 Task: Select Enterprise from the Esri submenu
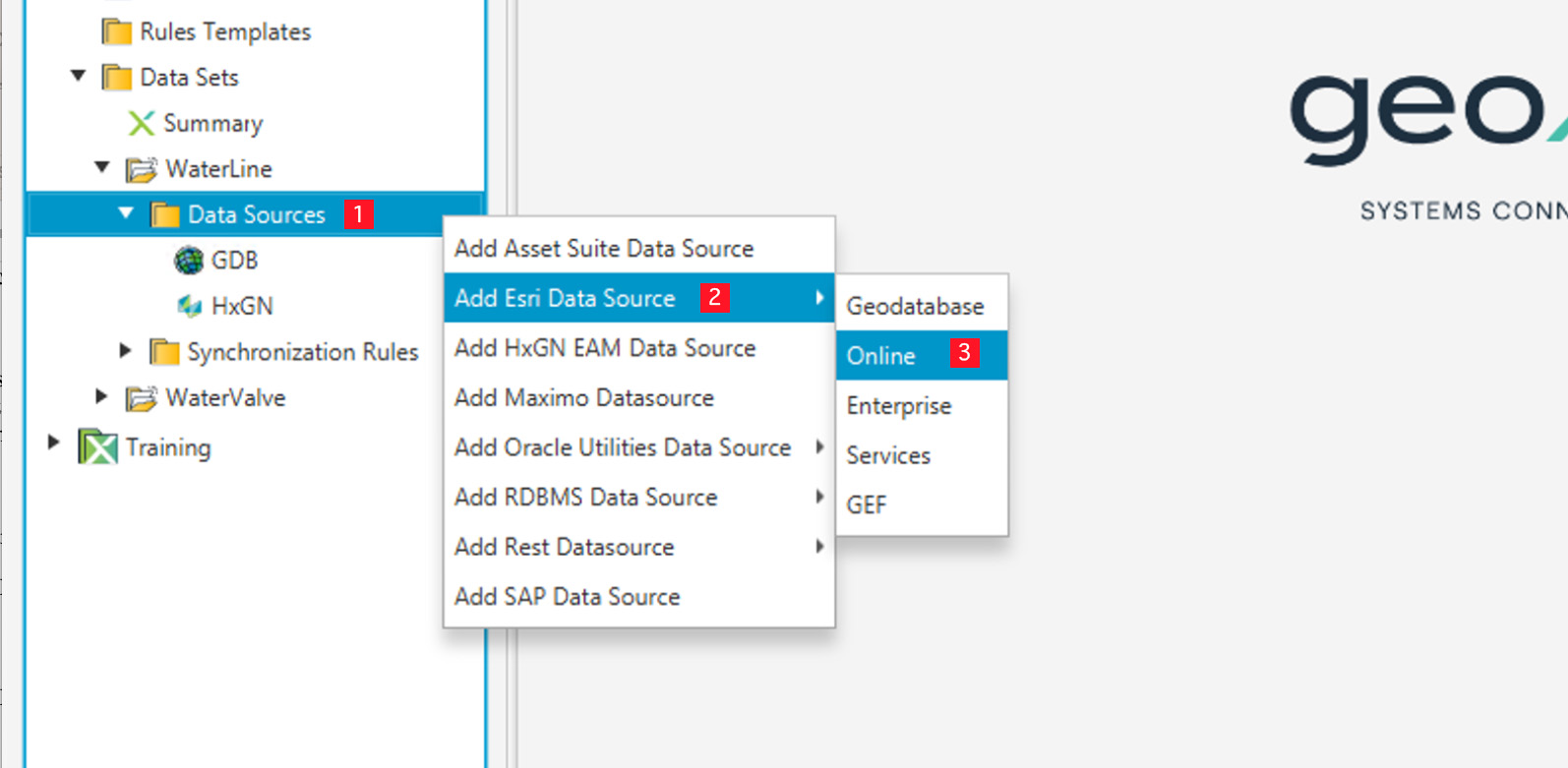point(922,405)
